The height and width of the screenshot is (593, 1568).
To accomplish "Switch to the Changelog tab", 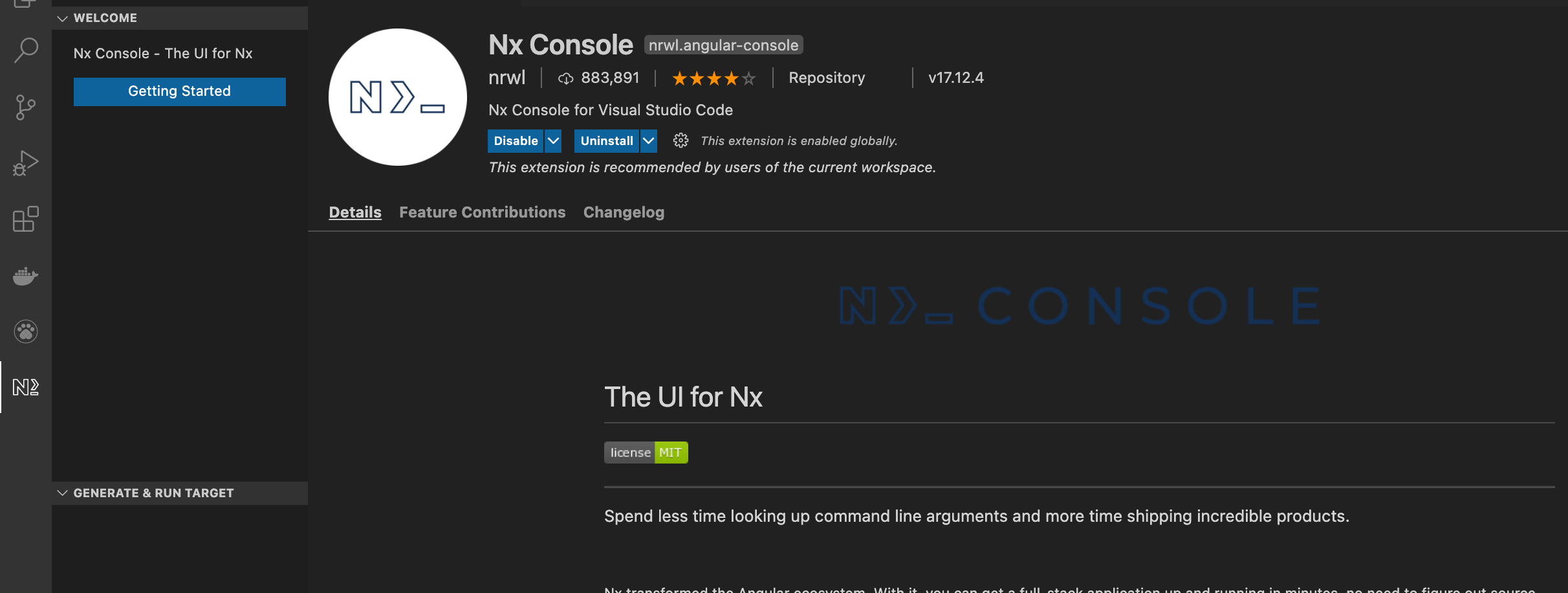I will pyautogui.click(x=624, y=212).
